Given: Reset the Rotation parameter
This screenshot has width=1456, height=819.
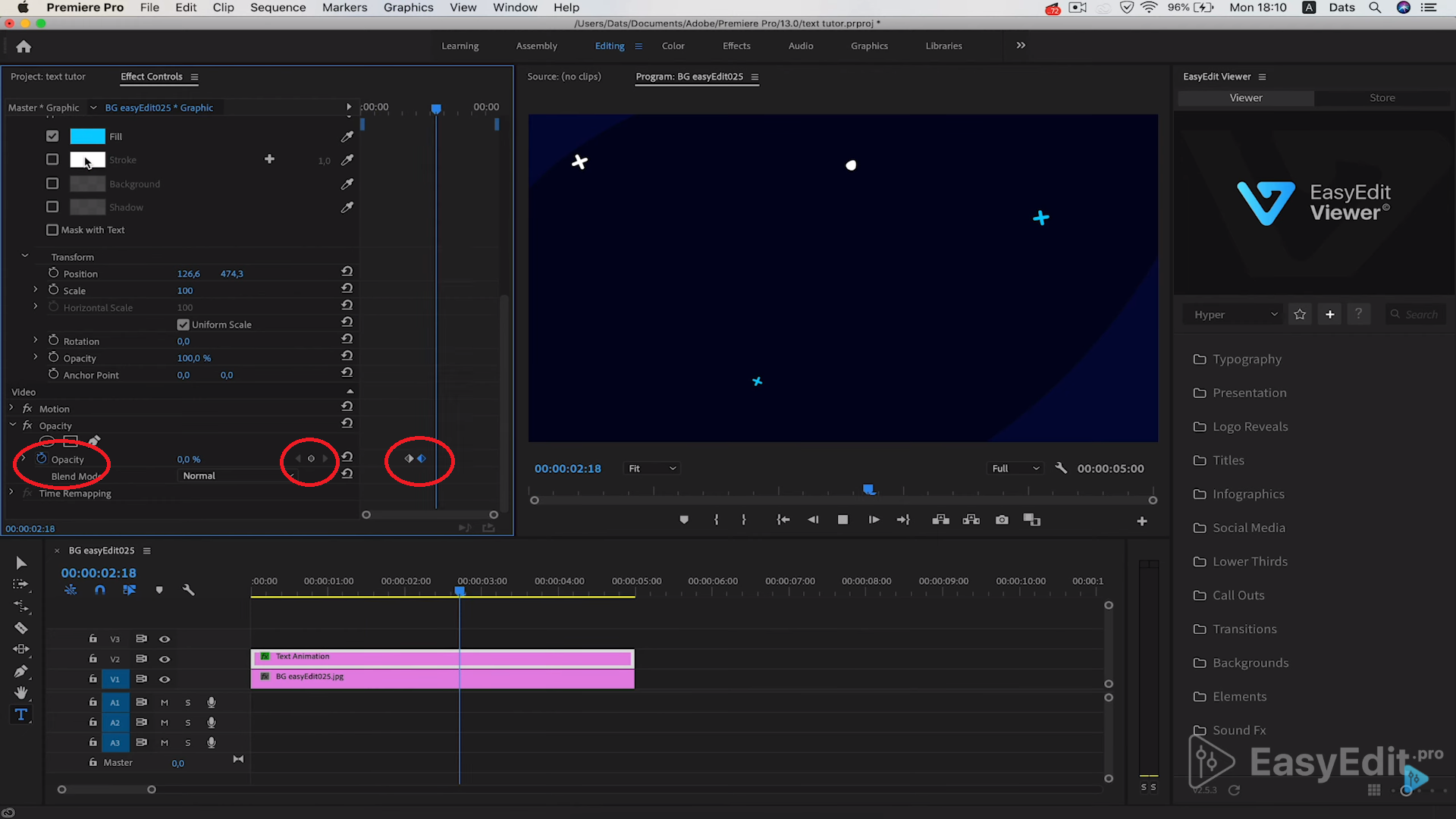Looking at the screenshot, I should click(347, 339).
